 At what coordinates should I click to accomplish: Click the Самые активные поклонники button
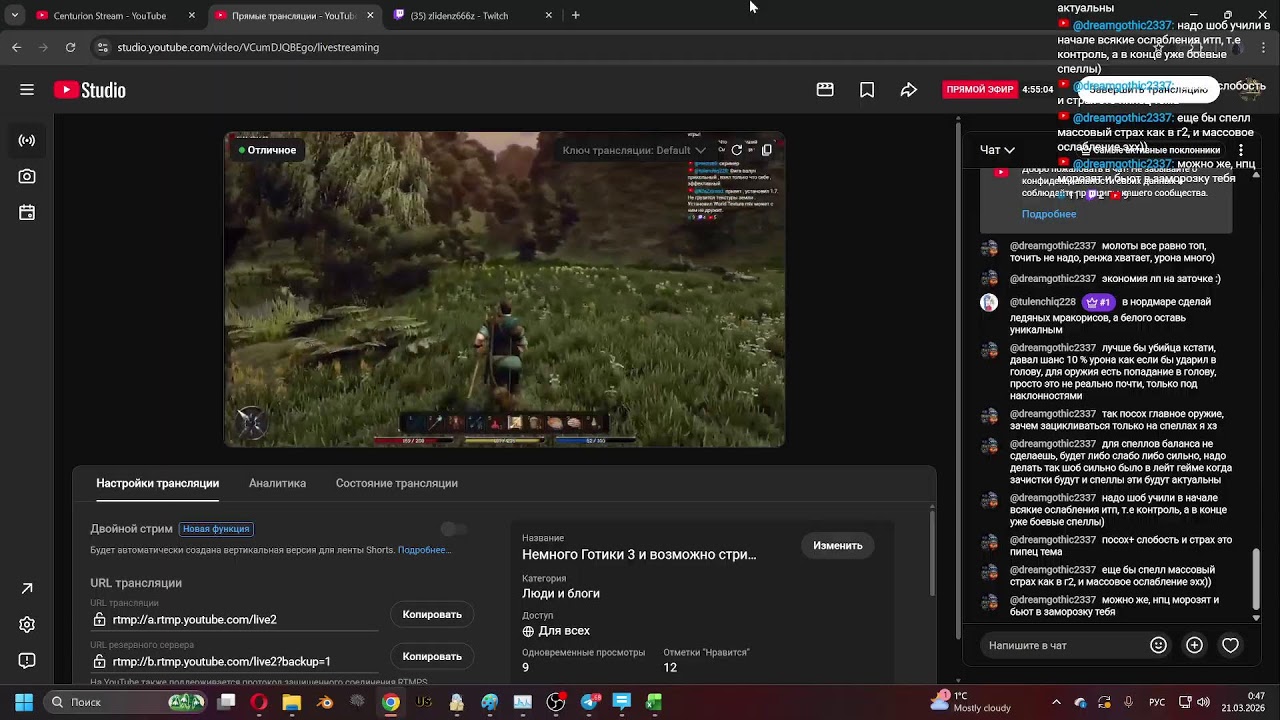tap(1150, 150)
